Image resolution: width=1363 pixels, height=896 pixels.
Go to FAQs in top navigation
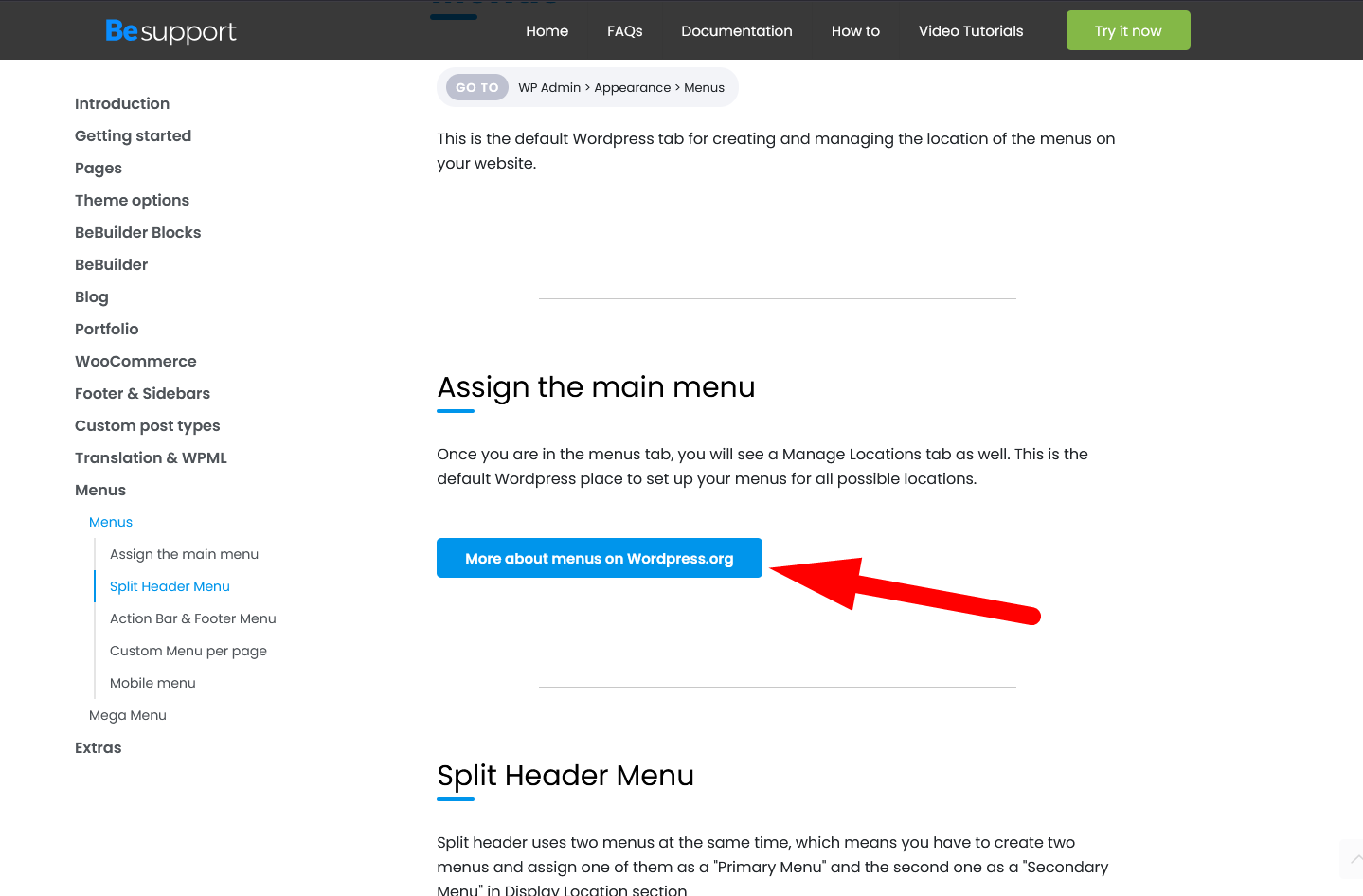click(x=625, y=31)
